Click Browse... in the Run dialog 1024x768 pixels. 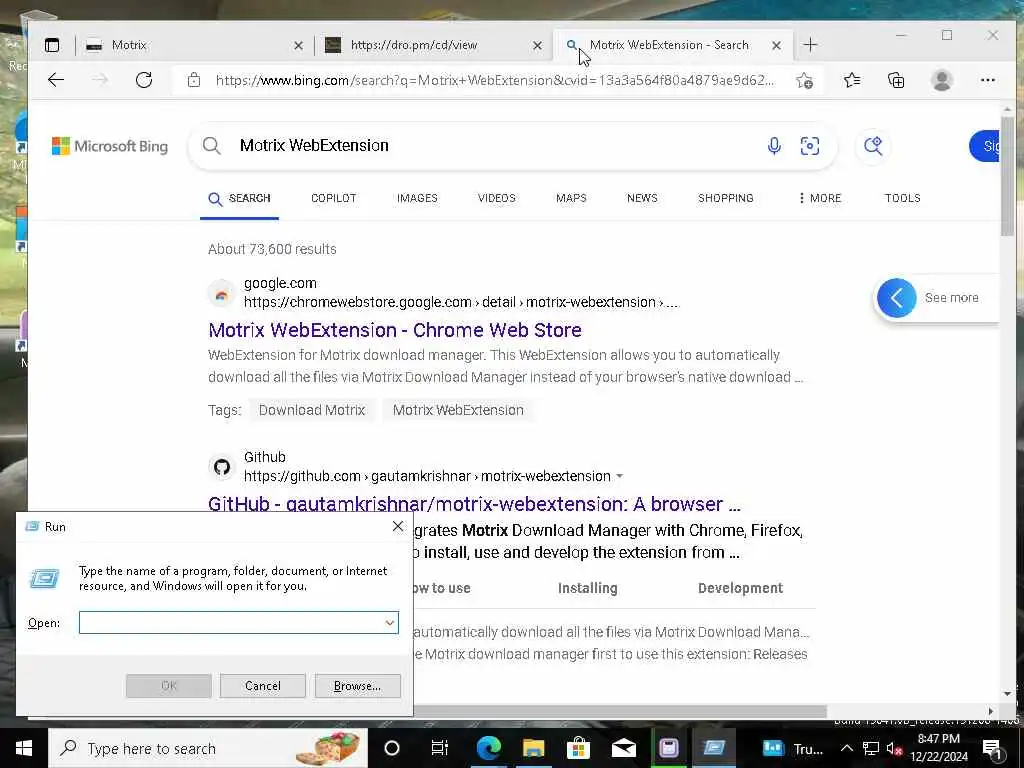pos(357,686)
